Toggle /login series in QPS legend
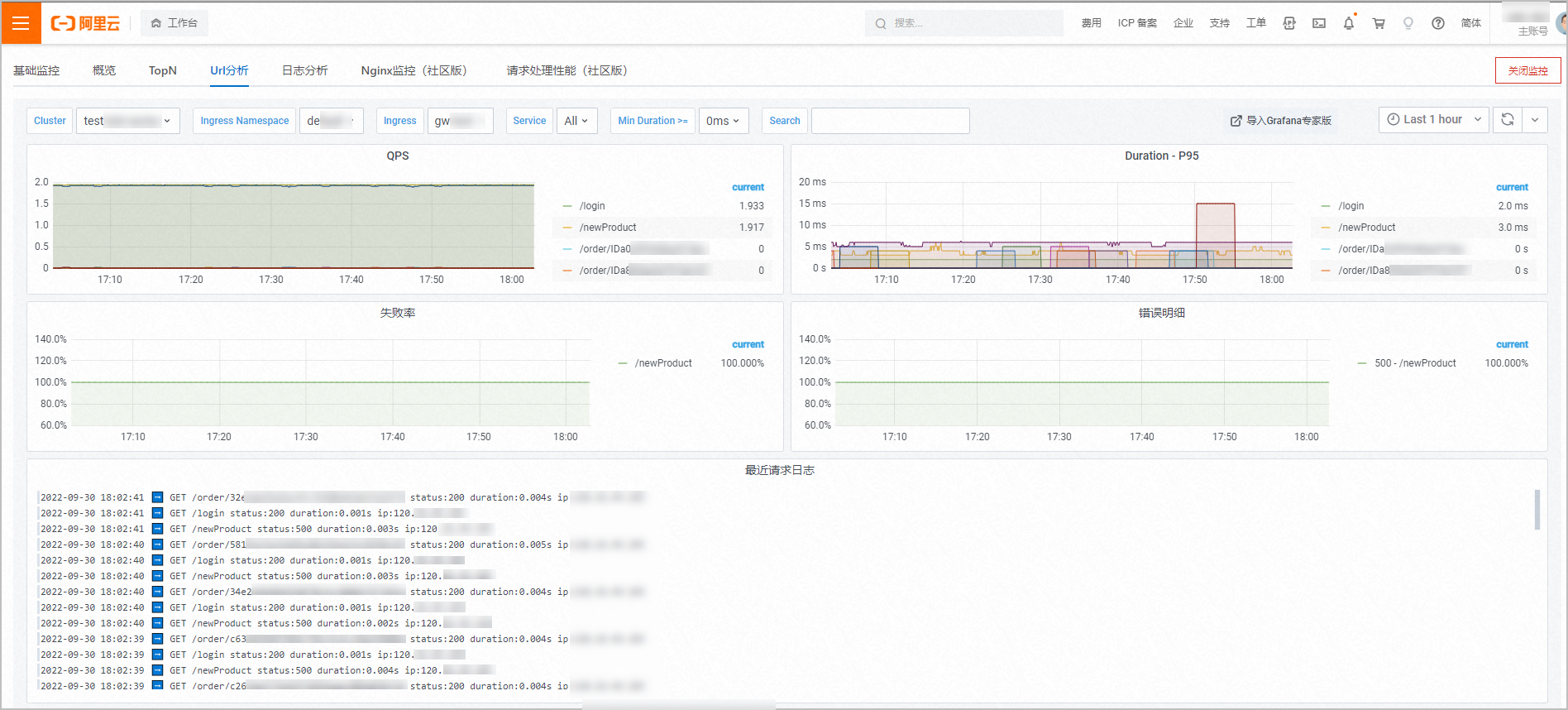 pos(592,206)
